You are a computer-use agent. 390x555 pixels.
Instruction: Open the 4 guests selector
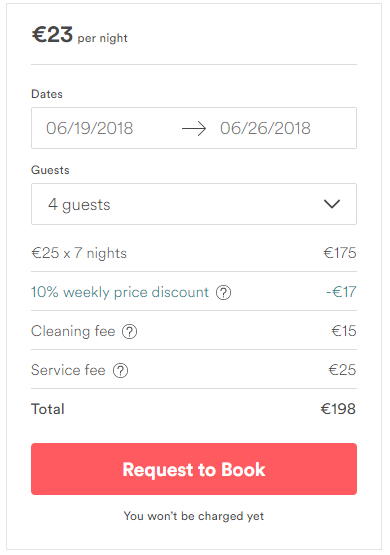coord(194,204)
